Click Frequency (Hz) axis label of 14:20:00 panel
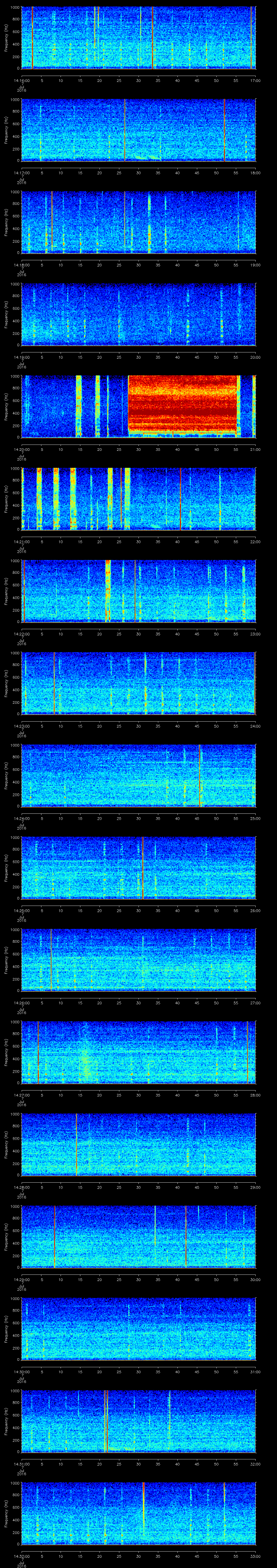This screenshot has width=277, height=1568. coord(6,407)
